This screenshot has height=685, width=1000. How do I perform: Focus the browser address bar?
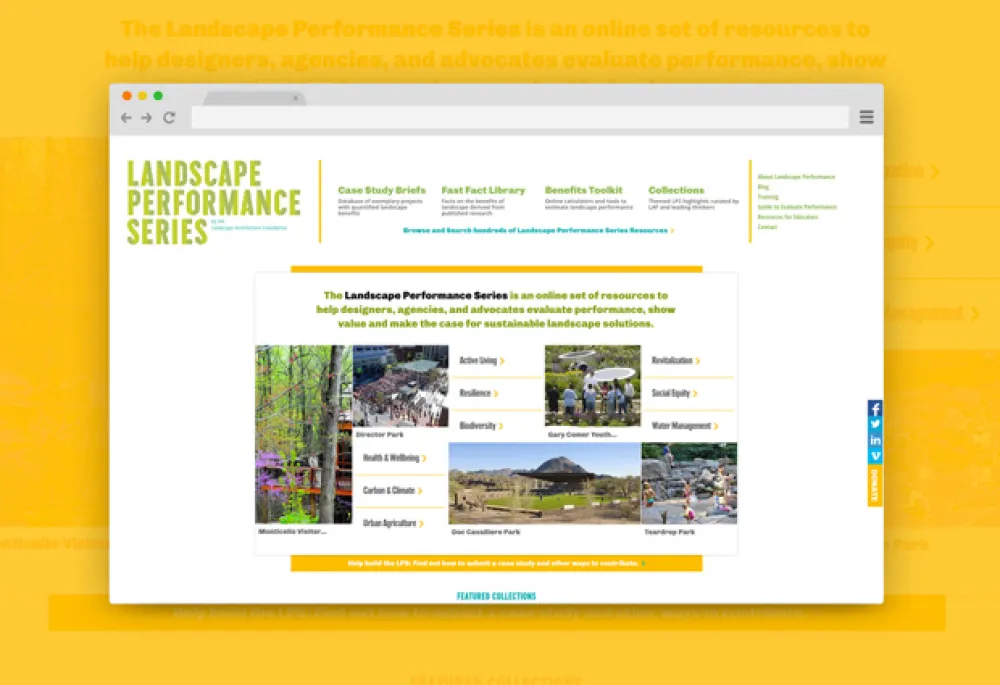(x=520, y=117)
